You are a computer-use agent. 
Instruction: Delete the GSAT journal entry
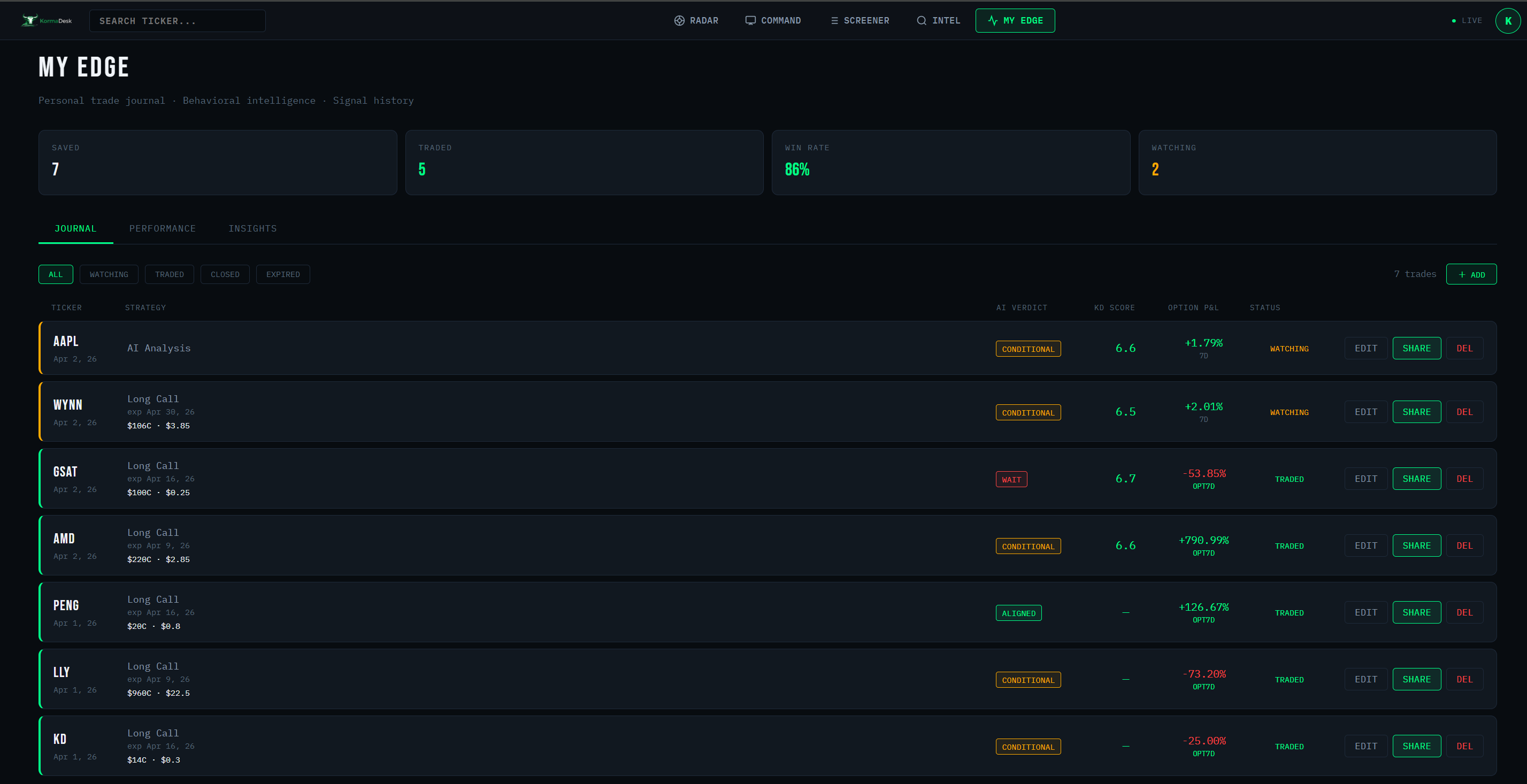pos(1464,479)
